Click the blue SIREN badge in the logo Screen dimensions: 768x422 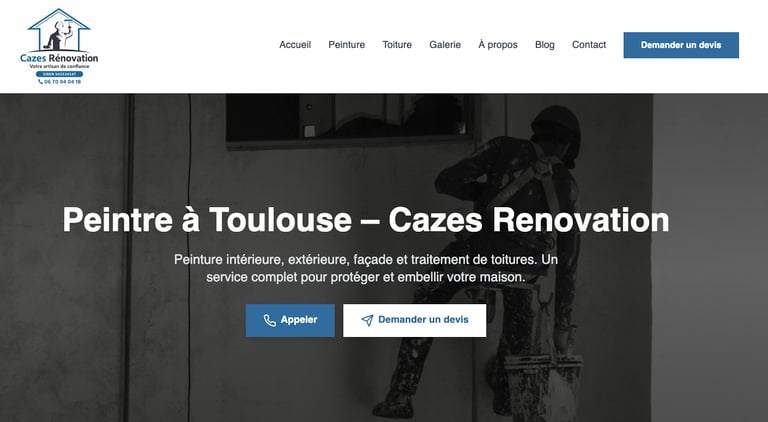pyautogui.click(x=59, y=74)
